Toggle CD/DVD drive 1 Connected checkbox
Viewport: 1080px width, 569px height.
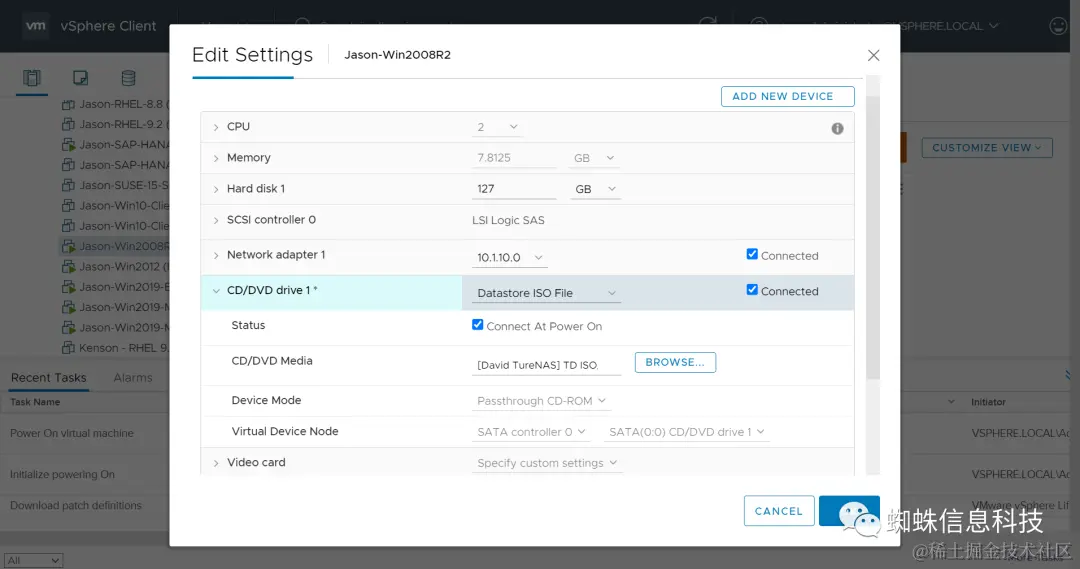(x=752, y=290)
